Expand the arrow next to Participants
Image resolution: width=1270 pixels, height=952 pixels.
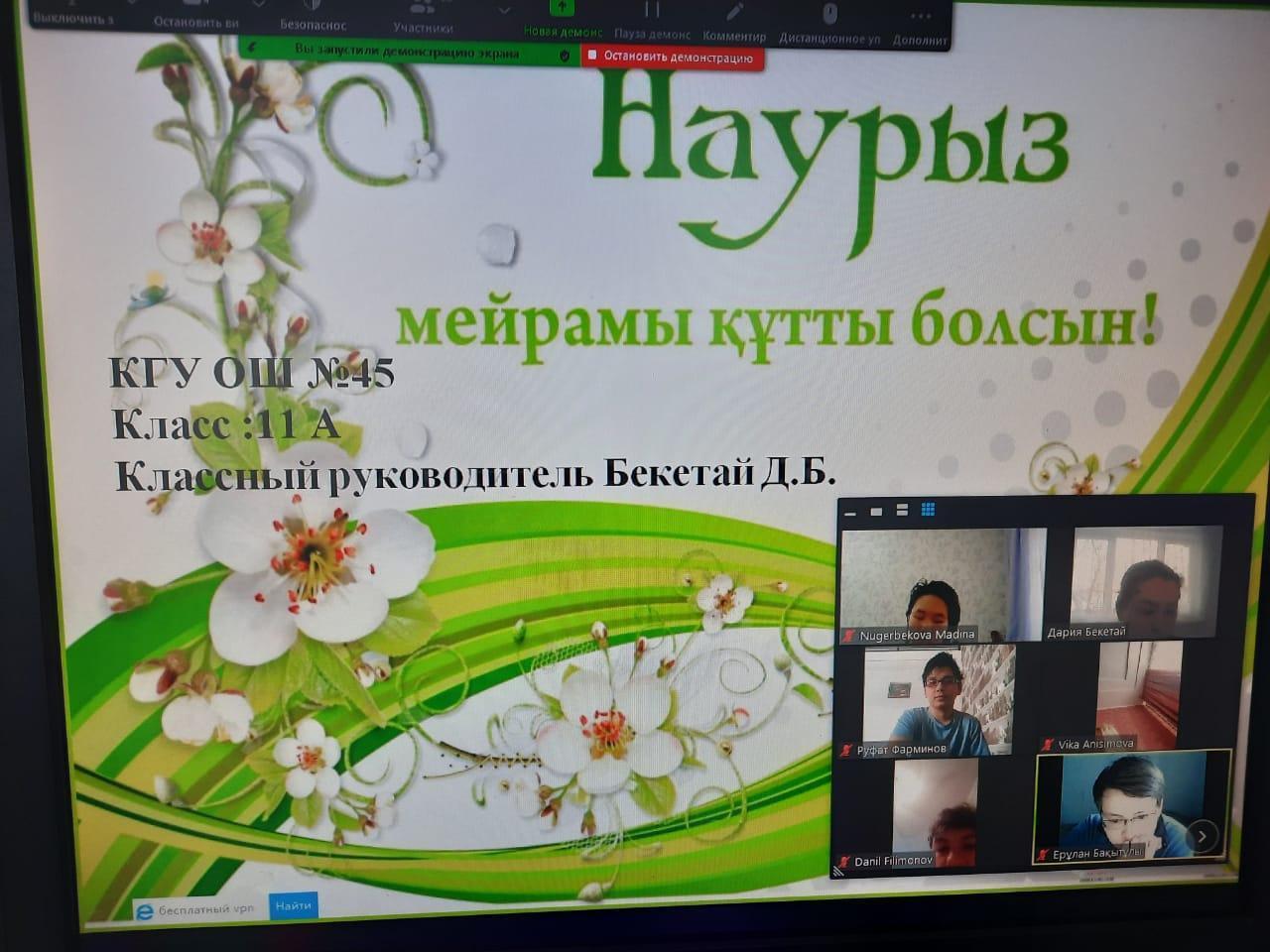coord(503,11)
